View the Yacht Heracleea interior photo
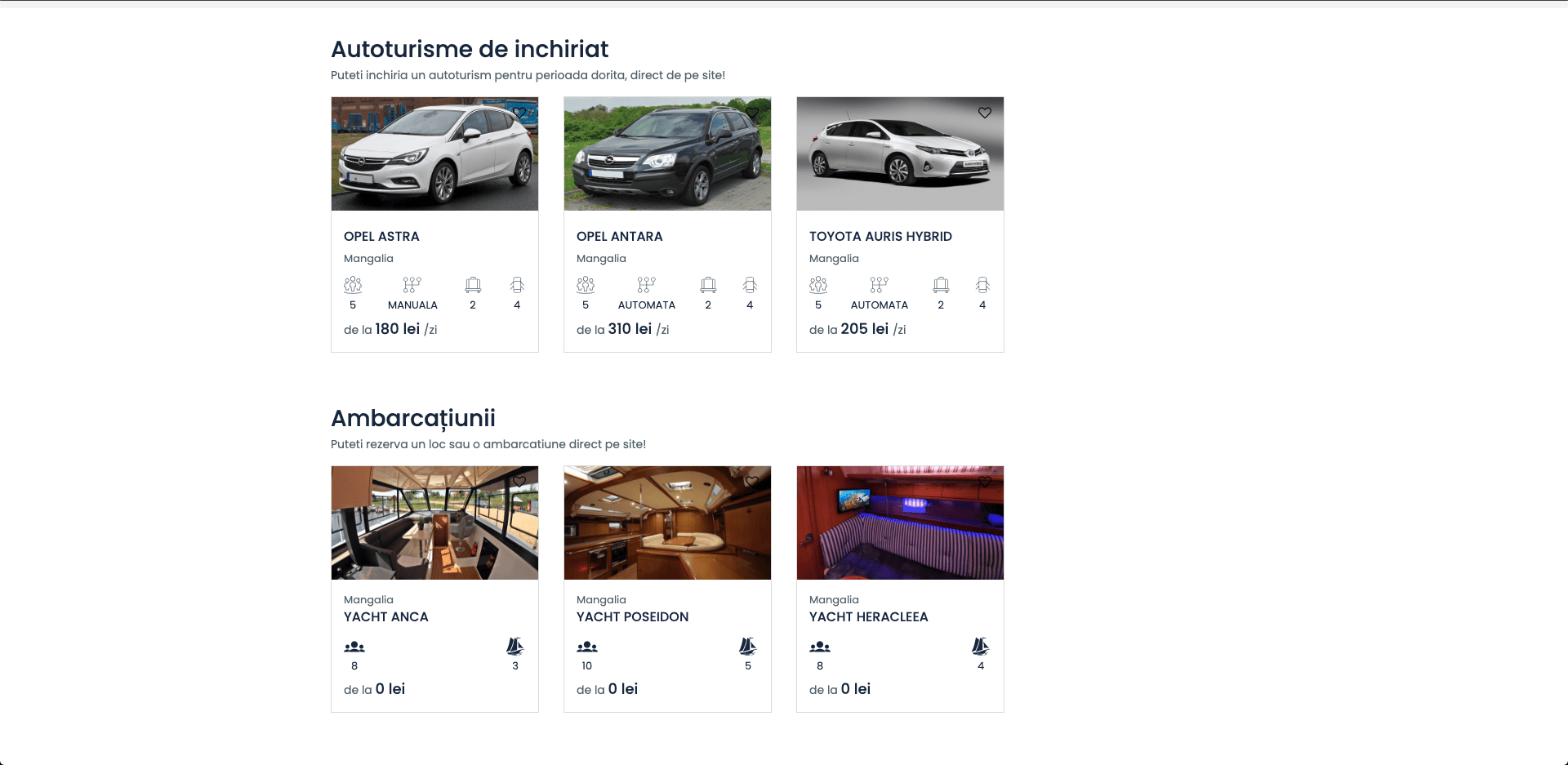The image size is (1568, 765). 900,523
